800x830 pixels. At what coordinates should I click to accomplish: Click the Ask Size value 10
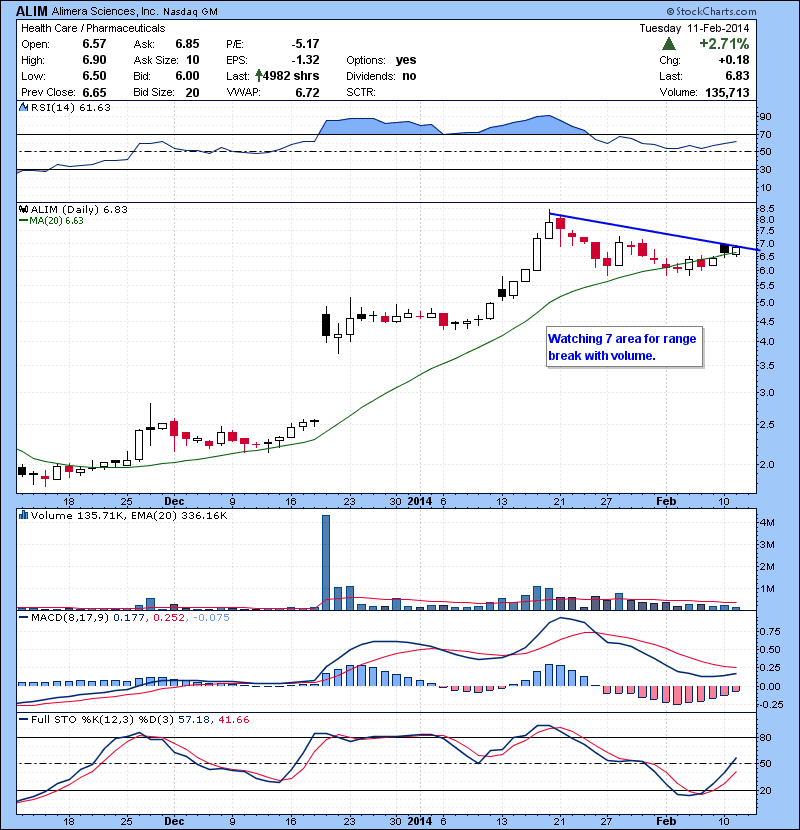coord(193,60)
